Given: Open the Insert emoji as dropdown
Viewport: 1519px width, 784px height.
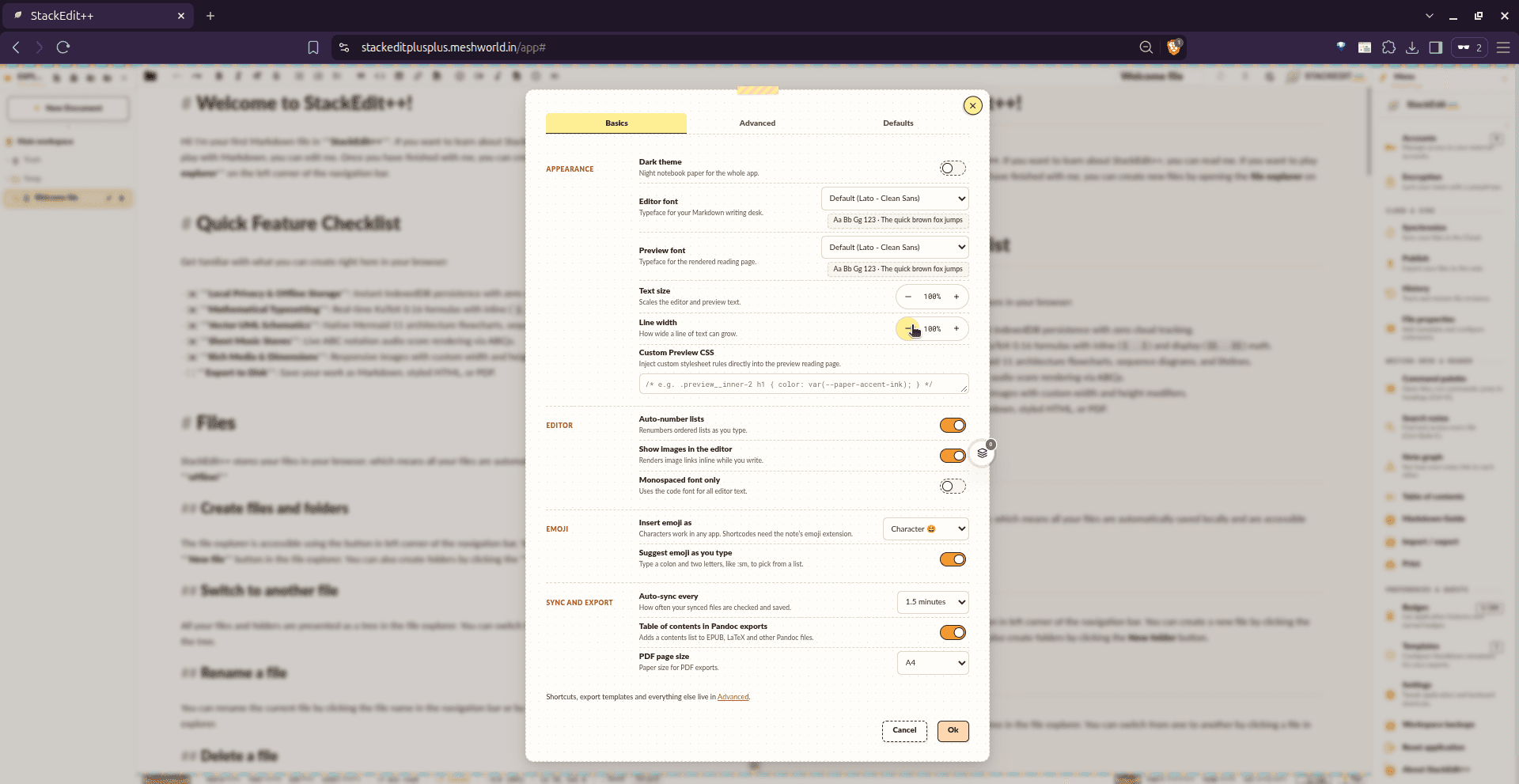Looking at the screenshot, I should point(926,529).
